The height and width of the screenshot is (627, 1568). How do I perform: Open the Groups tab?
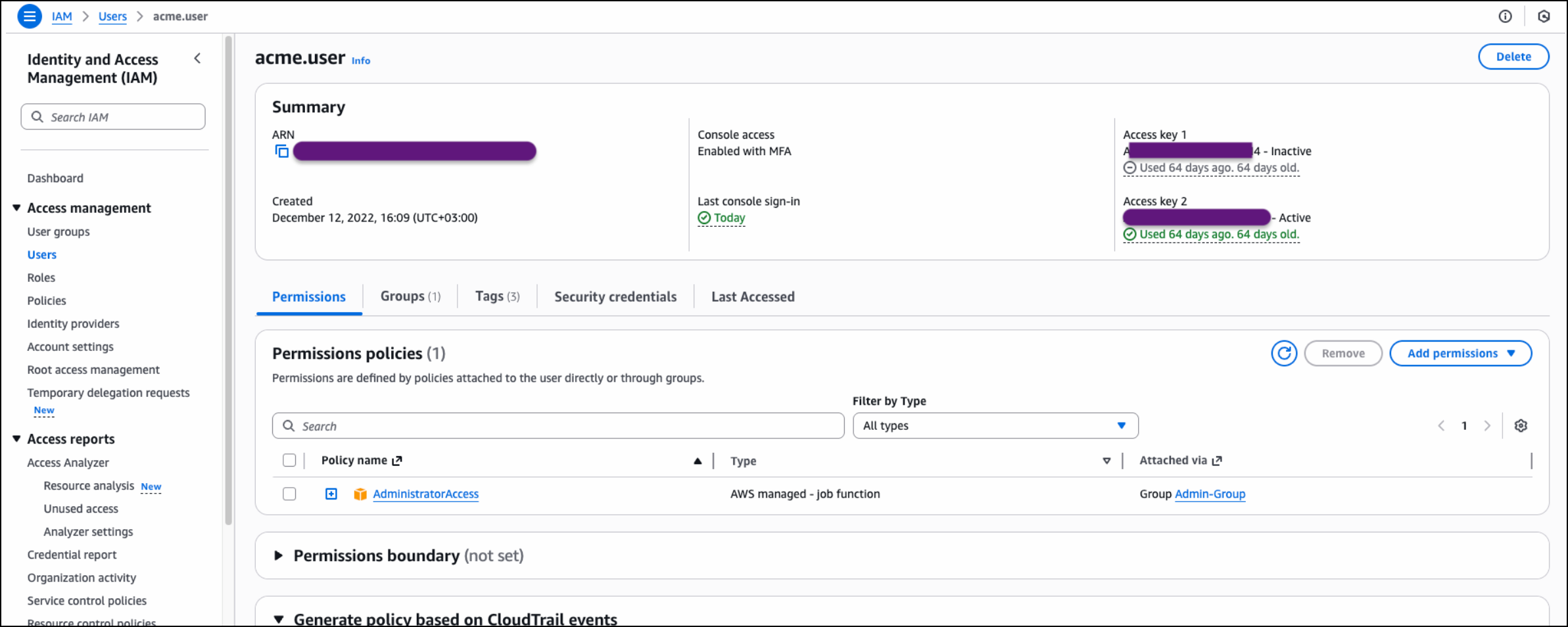tap(410, 297)
